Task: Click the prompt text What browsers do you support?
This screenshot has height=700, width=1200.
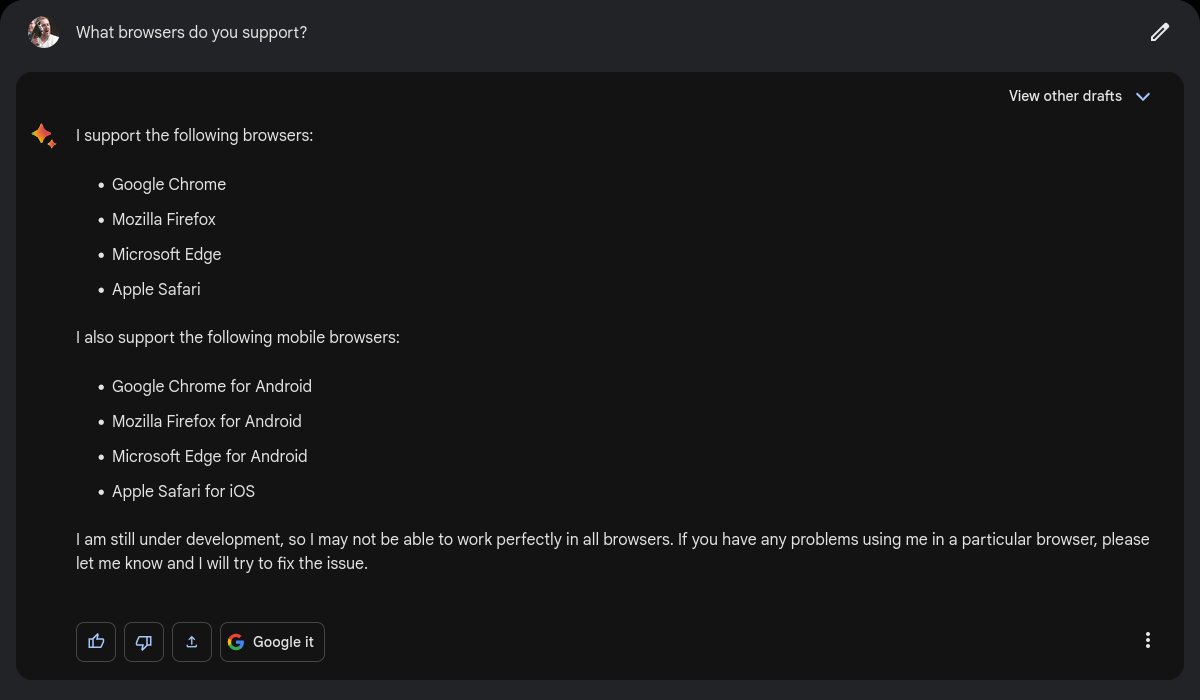Action: (191, 33)
